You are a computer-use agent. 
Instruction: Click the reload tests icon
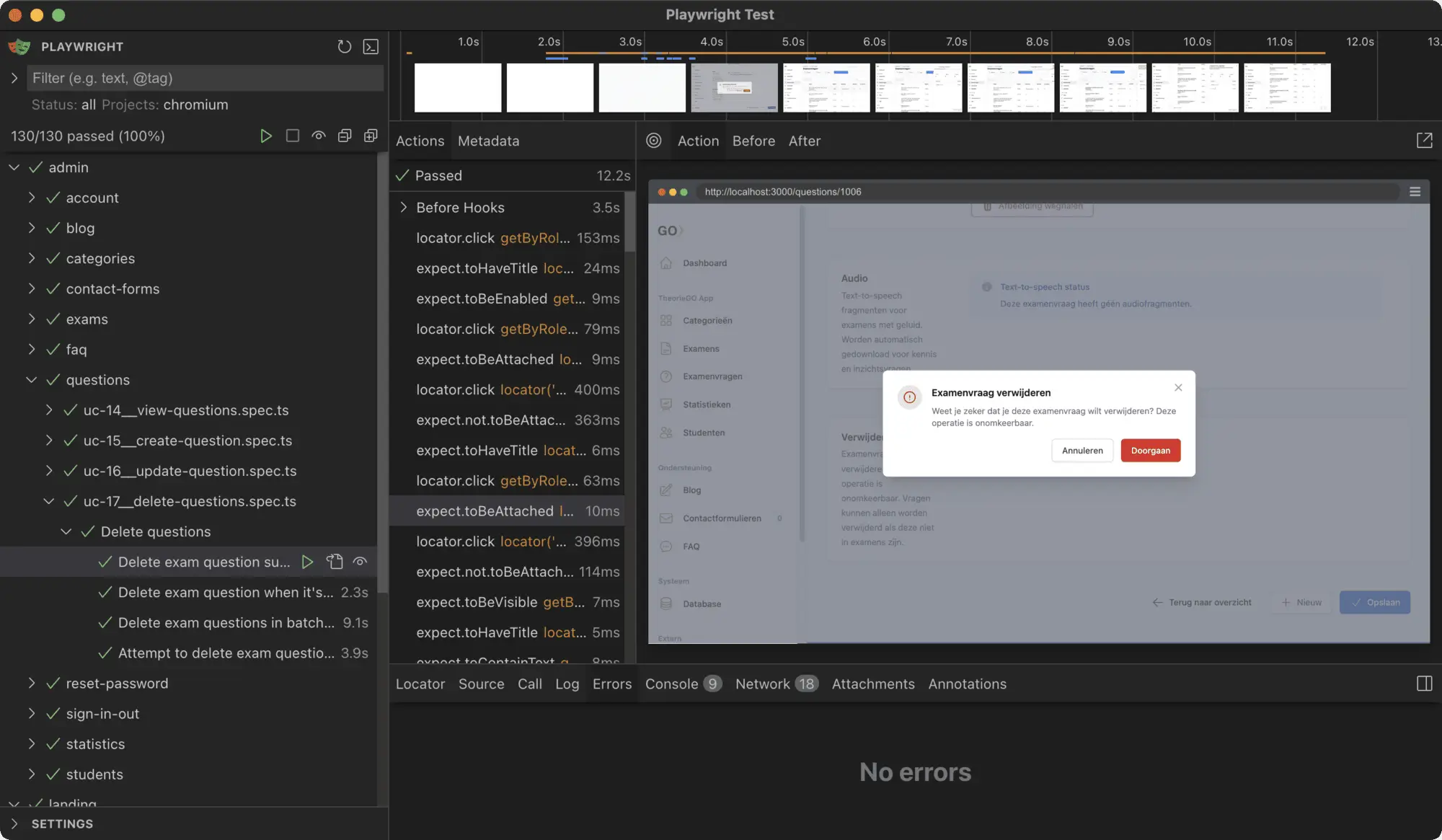point(344,46)
